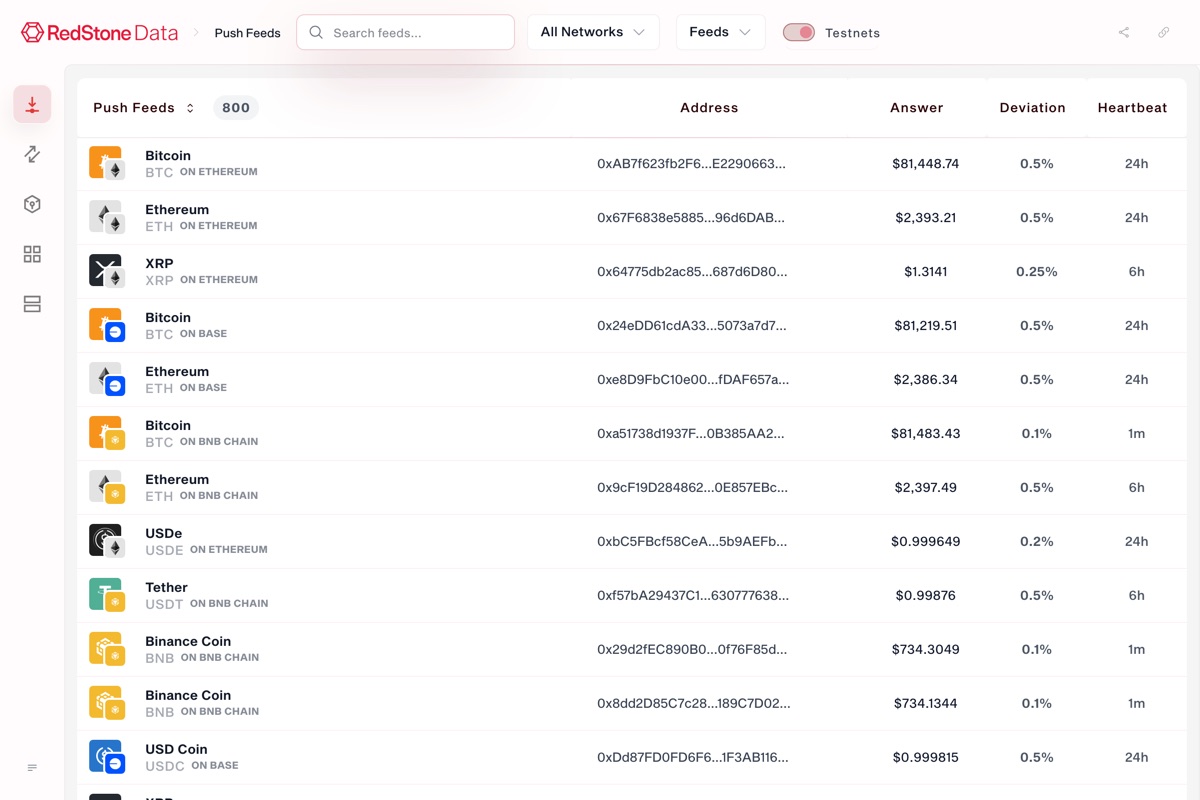
Task: Open the All Networks dropdown
Action: point(593,32)
